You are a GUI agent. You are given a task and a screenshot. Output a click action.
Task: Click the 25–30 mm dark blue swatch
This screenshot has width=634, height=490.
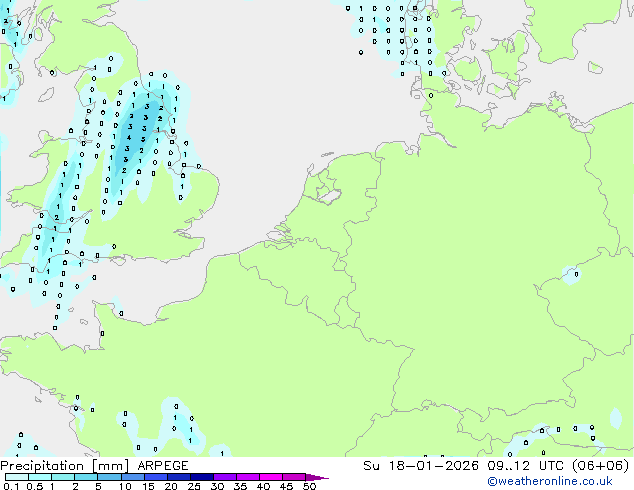pyautogui.click(x=202, y=477)
